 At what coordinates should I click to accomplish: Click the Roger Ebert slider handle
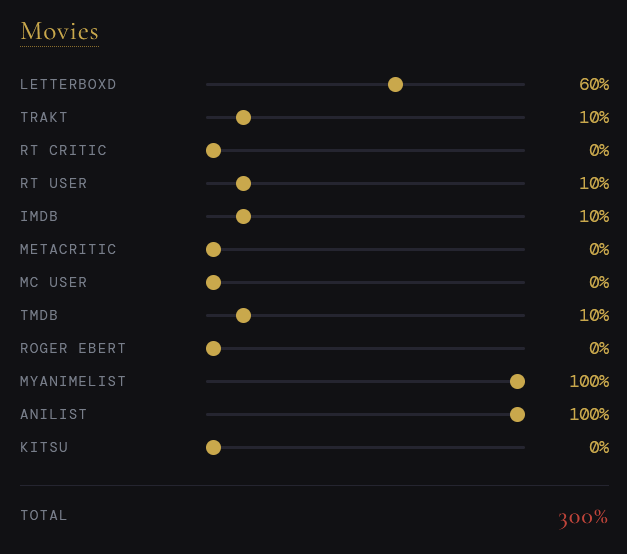[213, 348]
